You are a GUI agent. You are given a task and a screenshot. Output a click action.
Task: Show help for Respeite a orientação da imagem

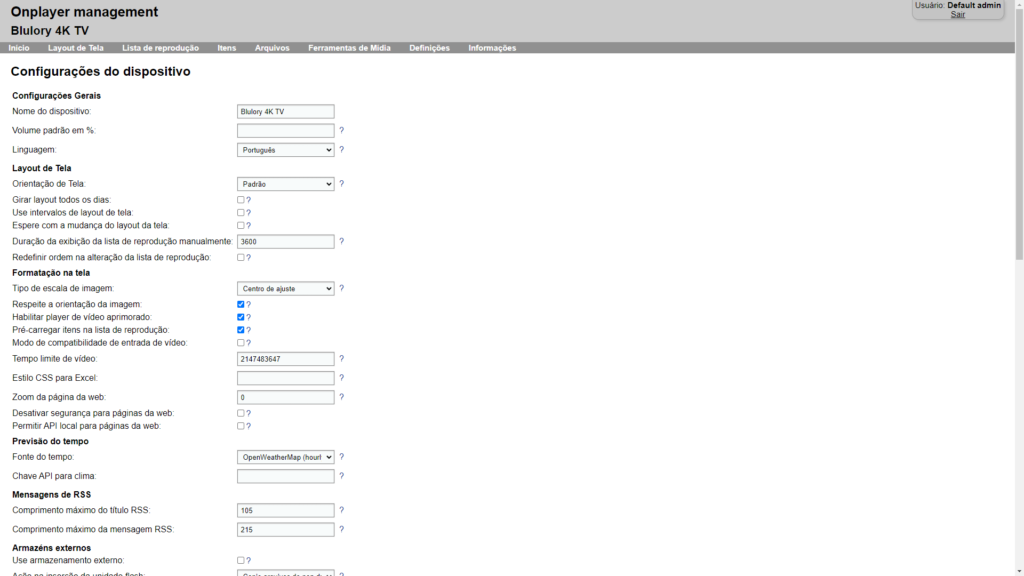tap(248, 304)
